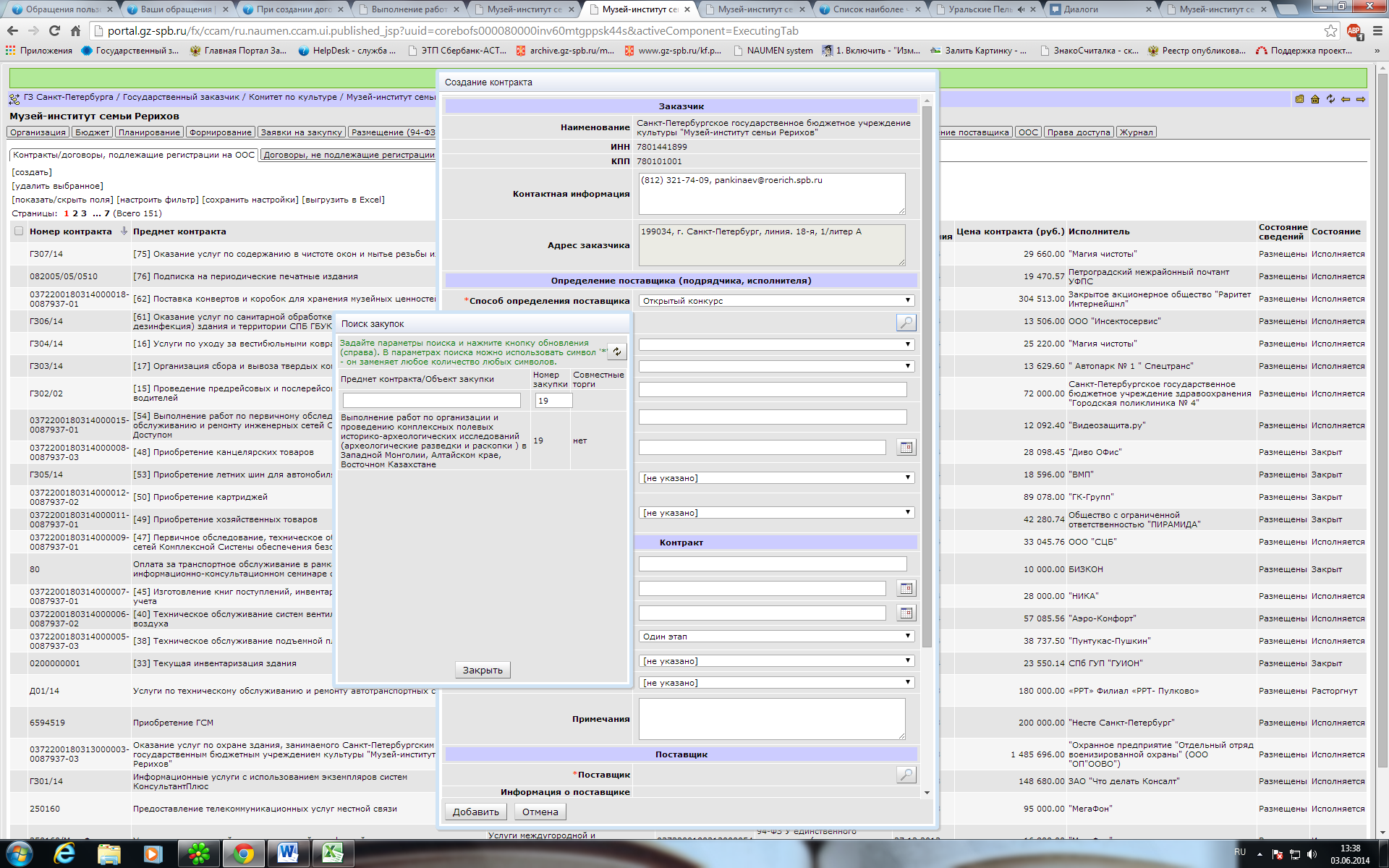Click the scrollbar of Создание контракта dialog

[x=927, y=376]
